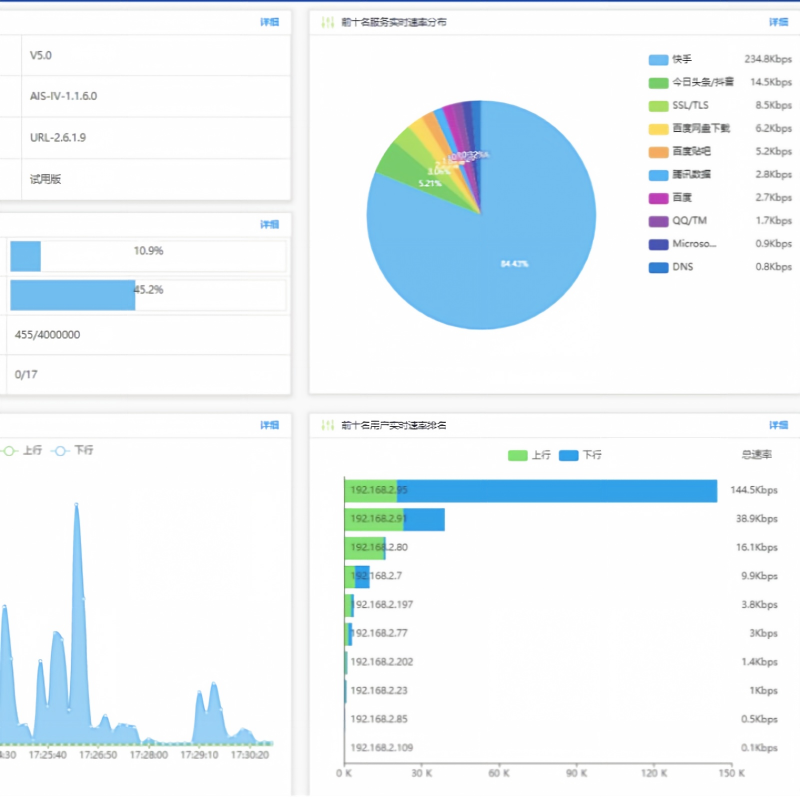The width and height of the screenshot is (800, 800).
Task: Click the 192.168.2.197 user label
Action: (382, 604)
